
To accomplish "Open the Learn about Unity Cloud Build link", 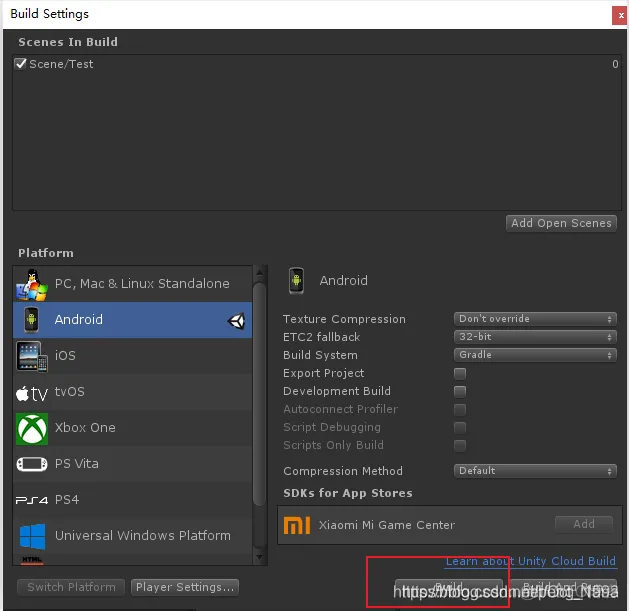I will click(531, 561).
